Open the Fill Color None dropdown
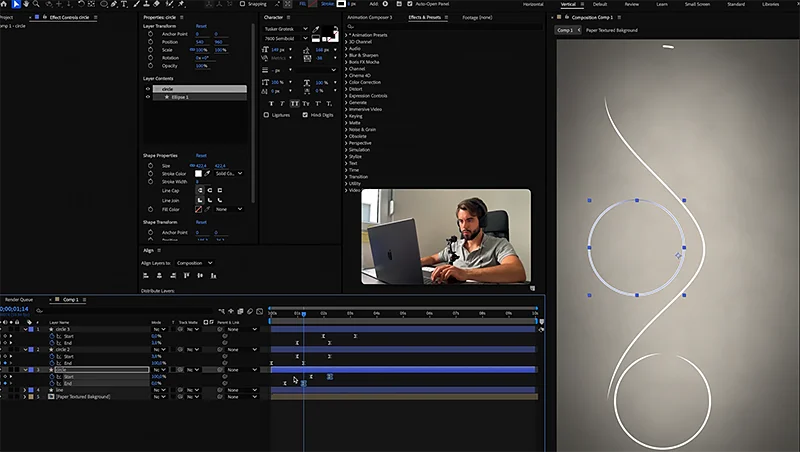The height and width of the screenshot is (452, 800). point(229,209)
